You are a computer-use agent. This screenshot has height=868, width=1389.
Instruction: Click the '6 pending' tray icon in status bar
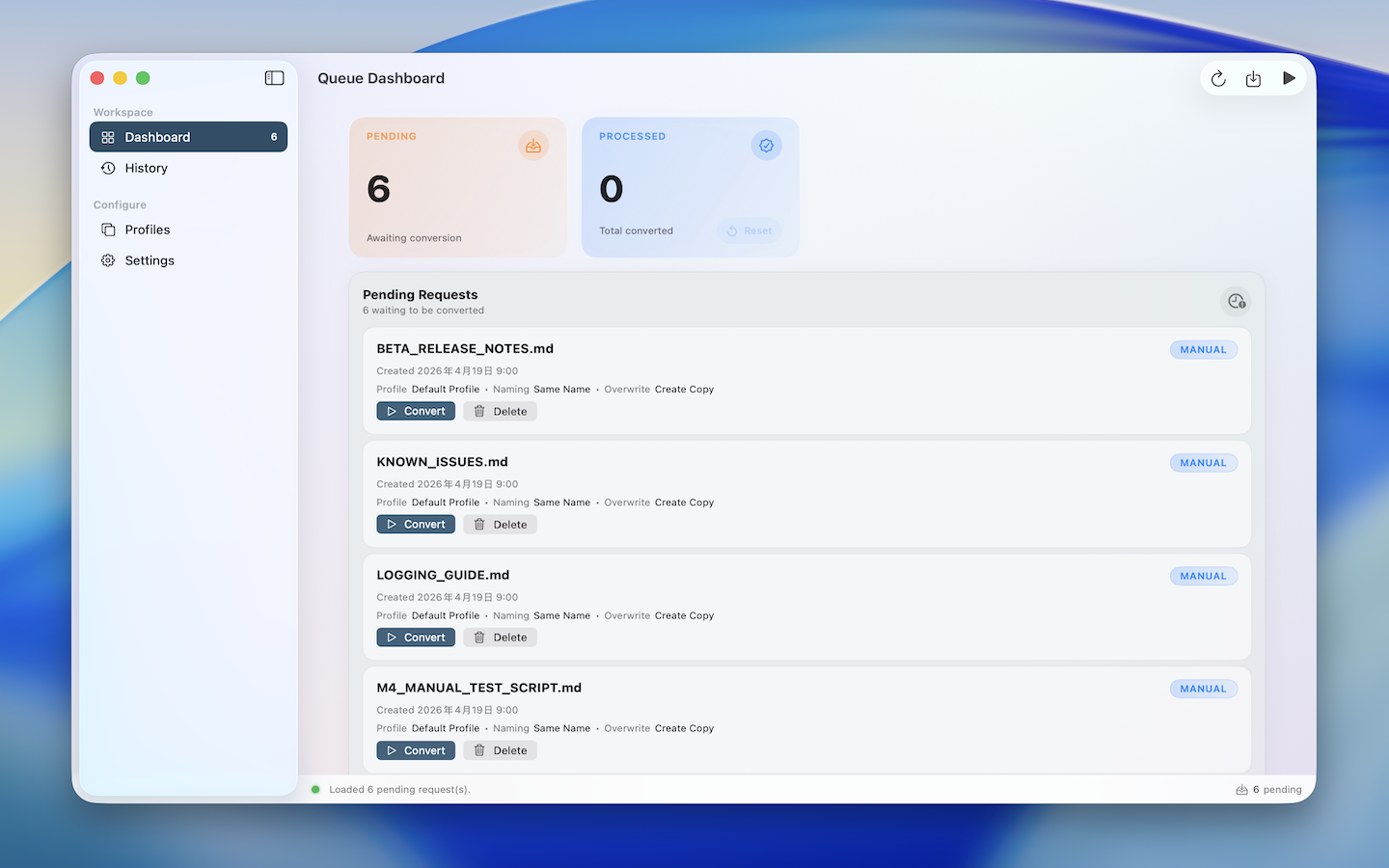(1241, 790)
